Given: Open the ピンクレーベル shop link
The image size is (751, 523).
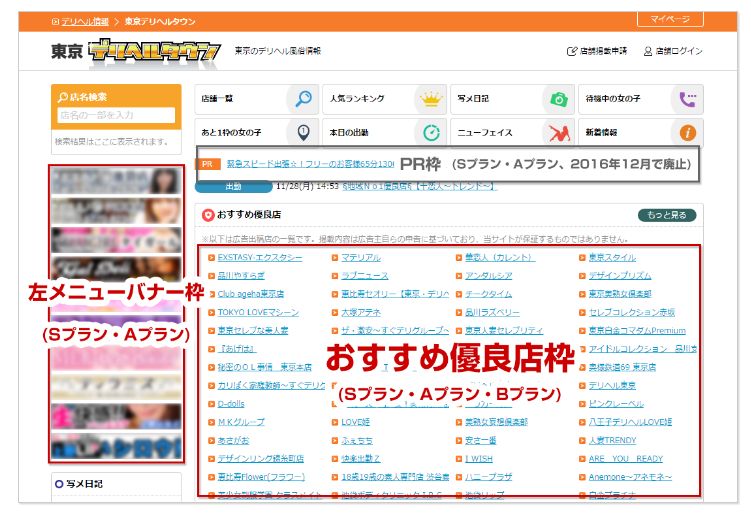Looking at the screenshot, I should pos(616,404).
